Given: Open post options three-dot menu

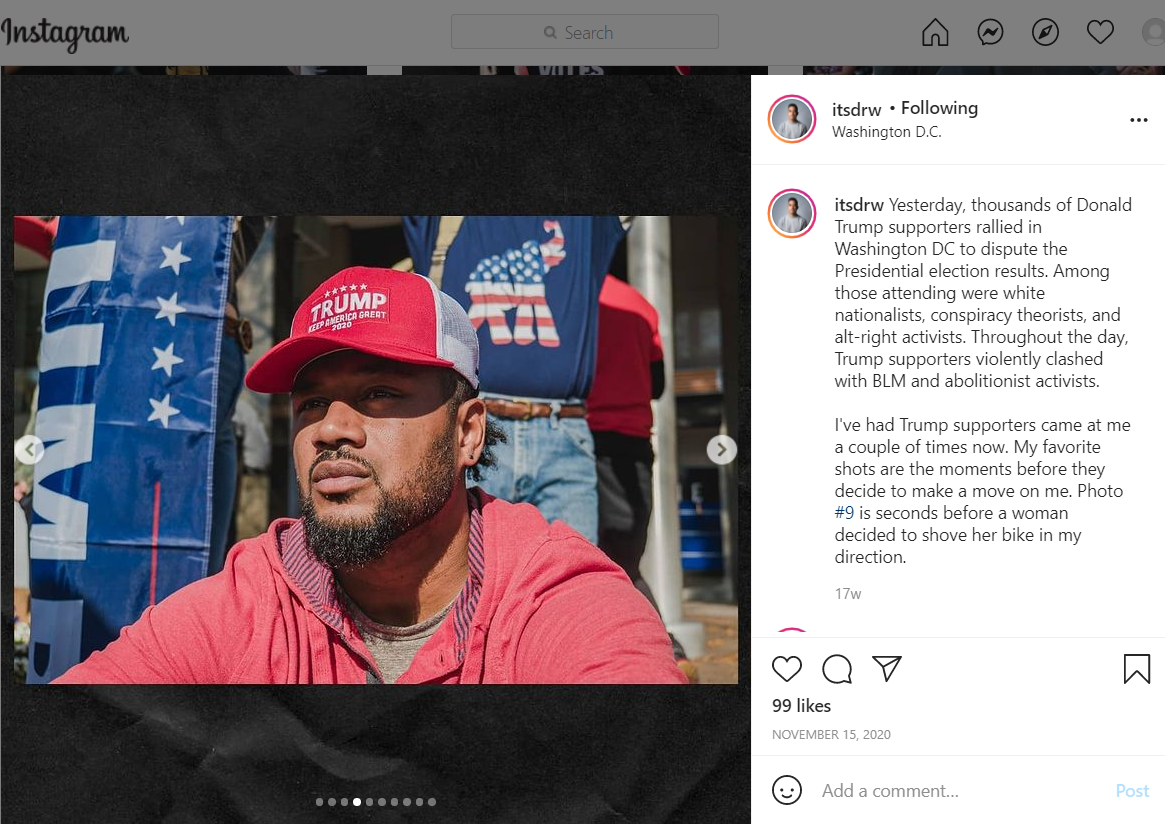Looking at the screenshot, I should pyautogui.click(x=1138, y=120).
